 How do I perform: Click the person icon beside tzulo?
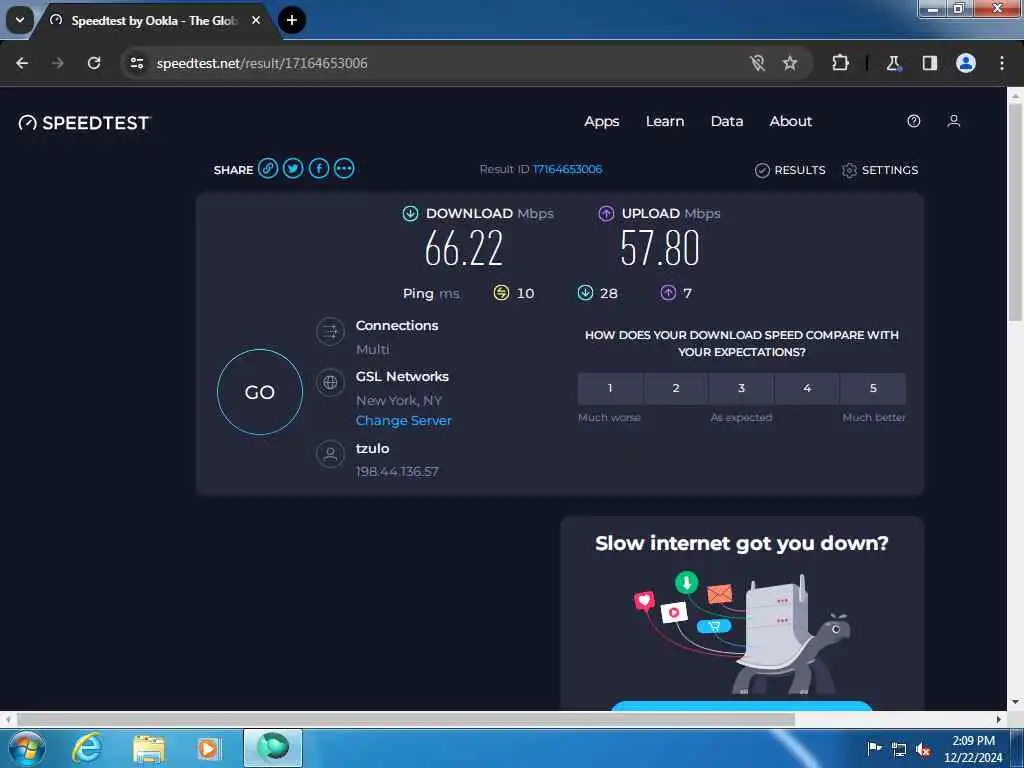[330, 454]
